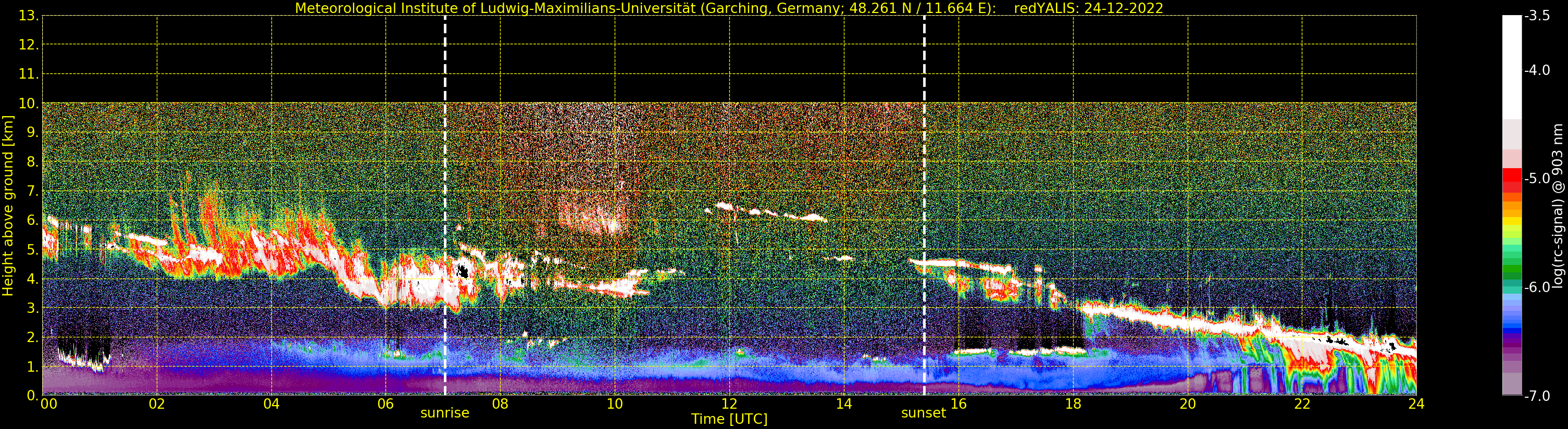The image size is (1568, 429).
Task: Click the time axis tick label 06
Action: [386, 404]
